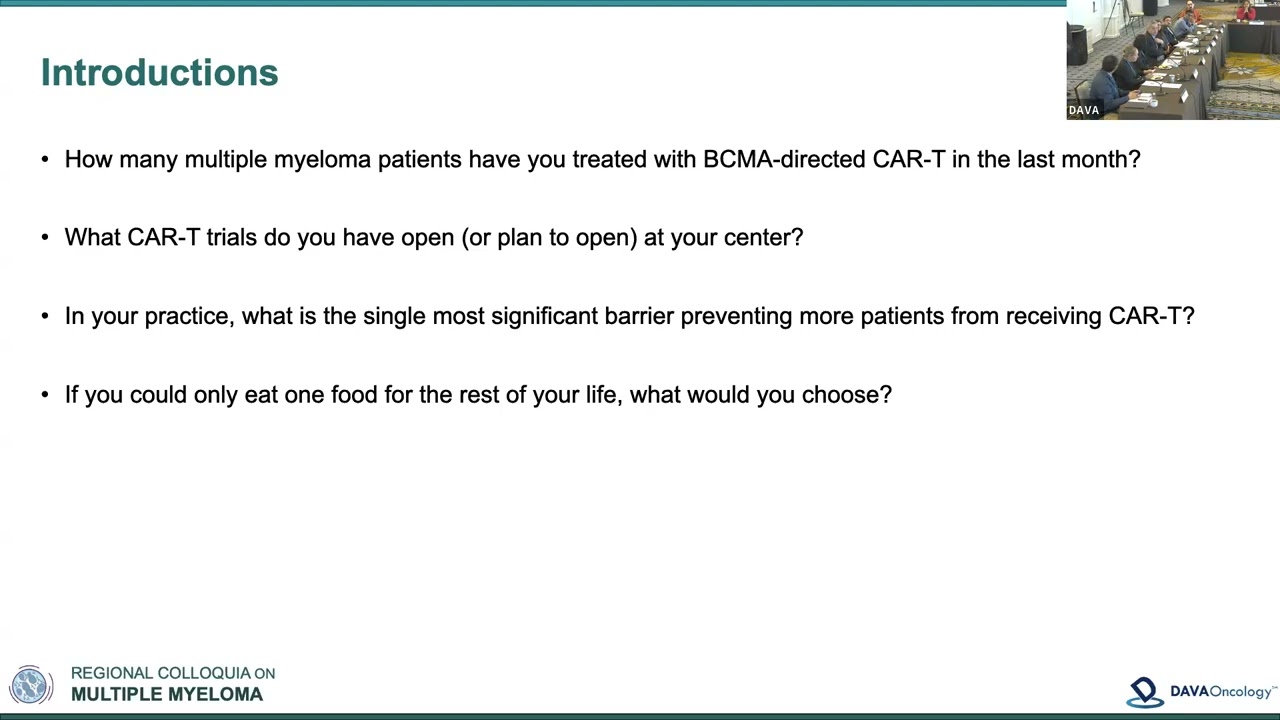This screenshot has height=720, width=1280.
Task: Click the Regional Colloquia globe emblem
Action: coord(31,685)
